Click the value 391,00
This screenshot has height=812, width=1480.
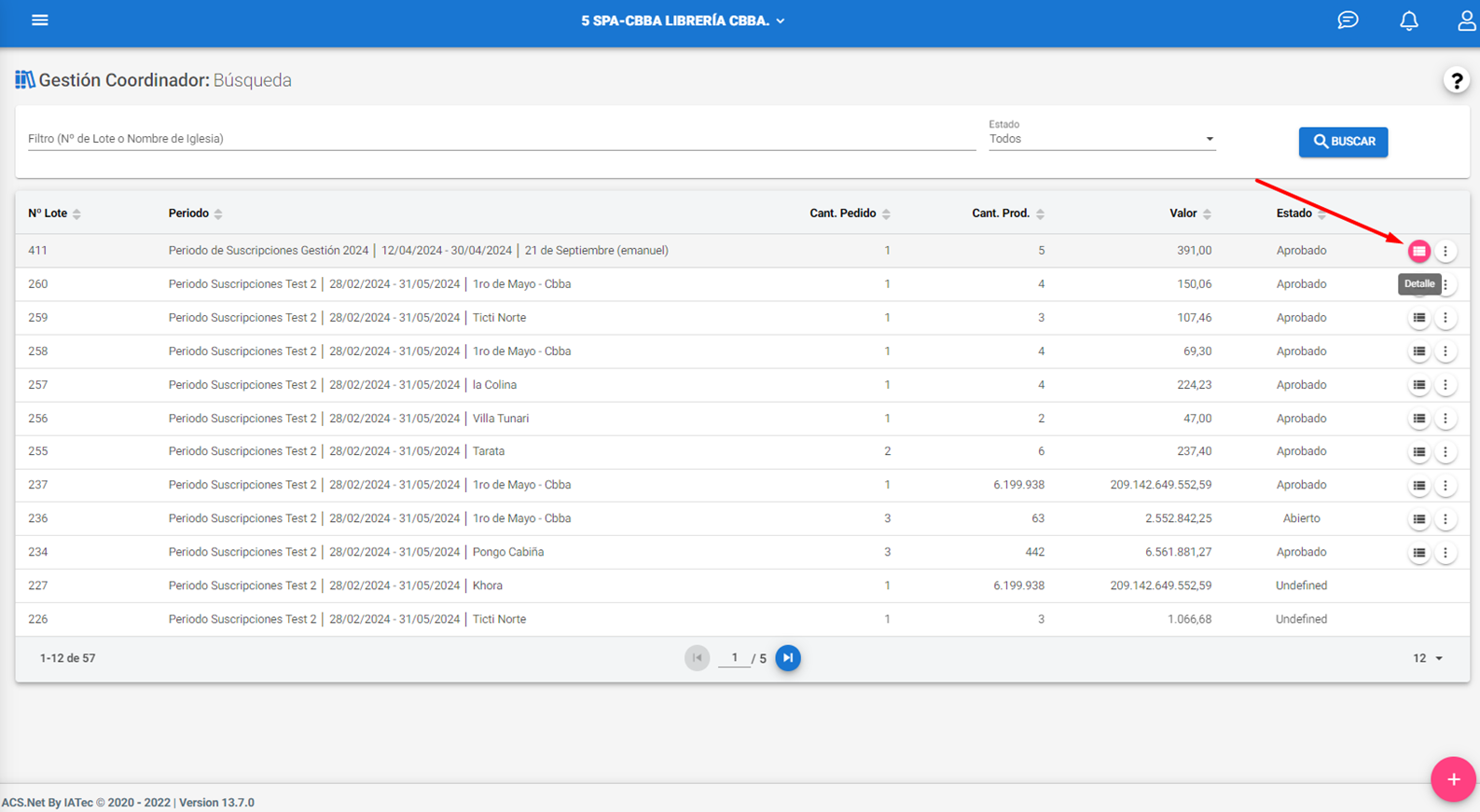pyautogui.click(x=1194, y=251)
